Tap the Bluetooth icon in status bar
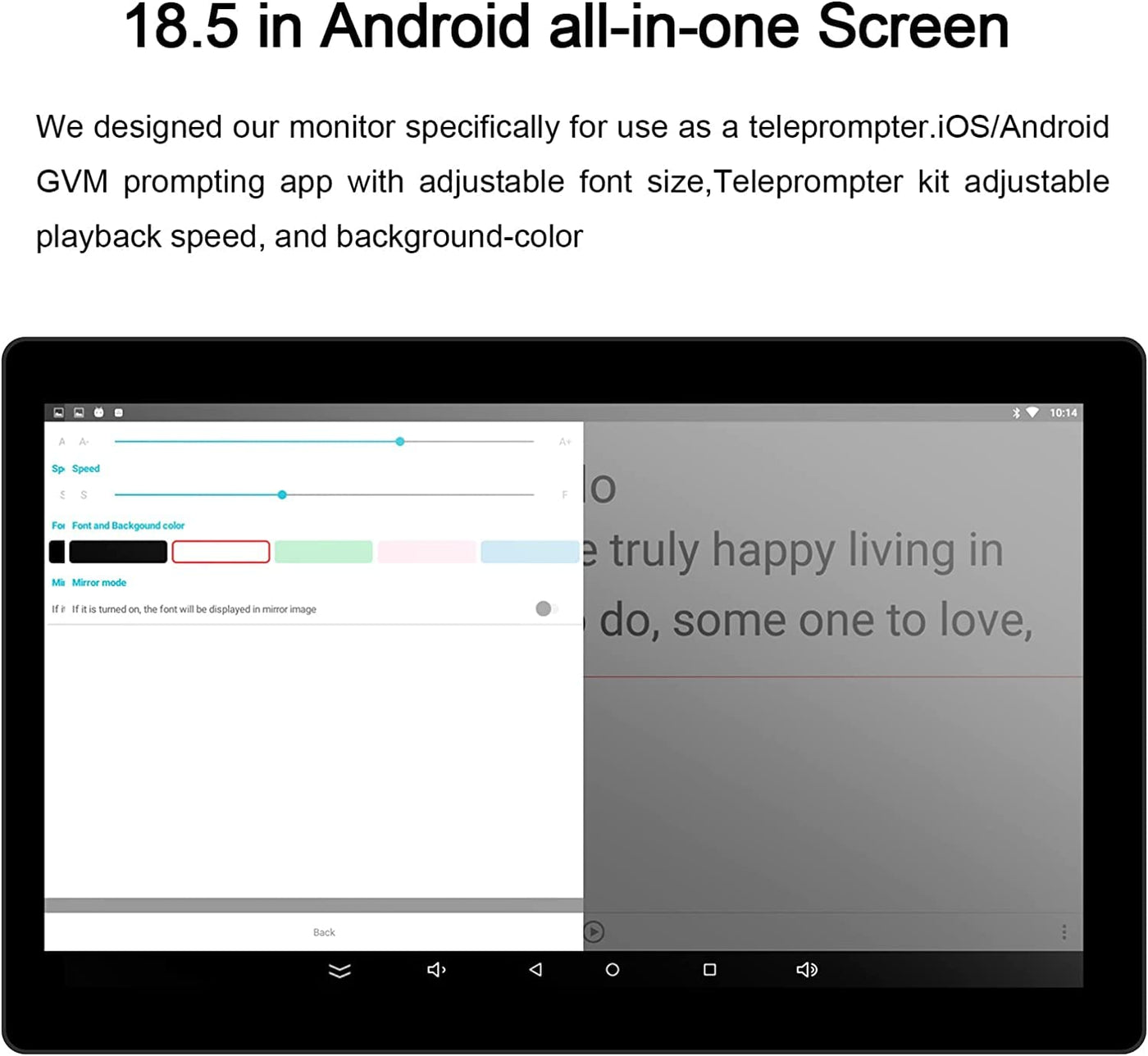 coord(1016,412)
